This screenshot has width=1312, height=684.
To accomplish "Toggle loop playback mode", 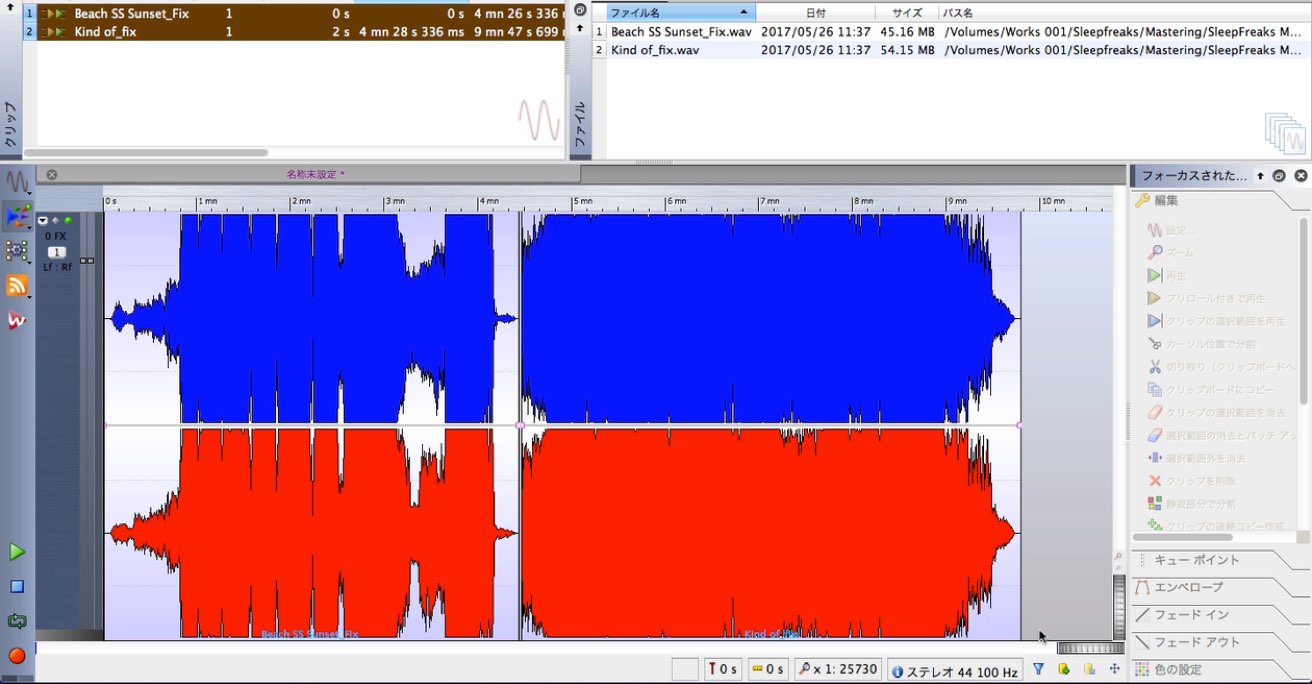I will [17, 621].
